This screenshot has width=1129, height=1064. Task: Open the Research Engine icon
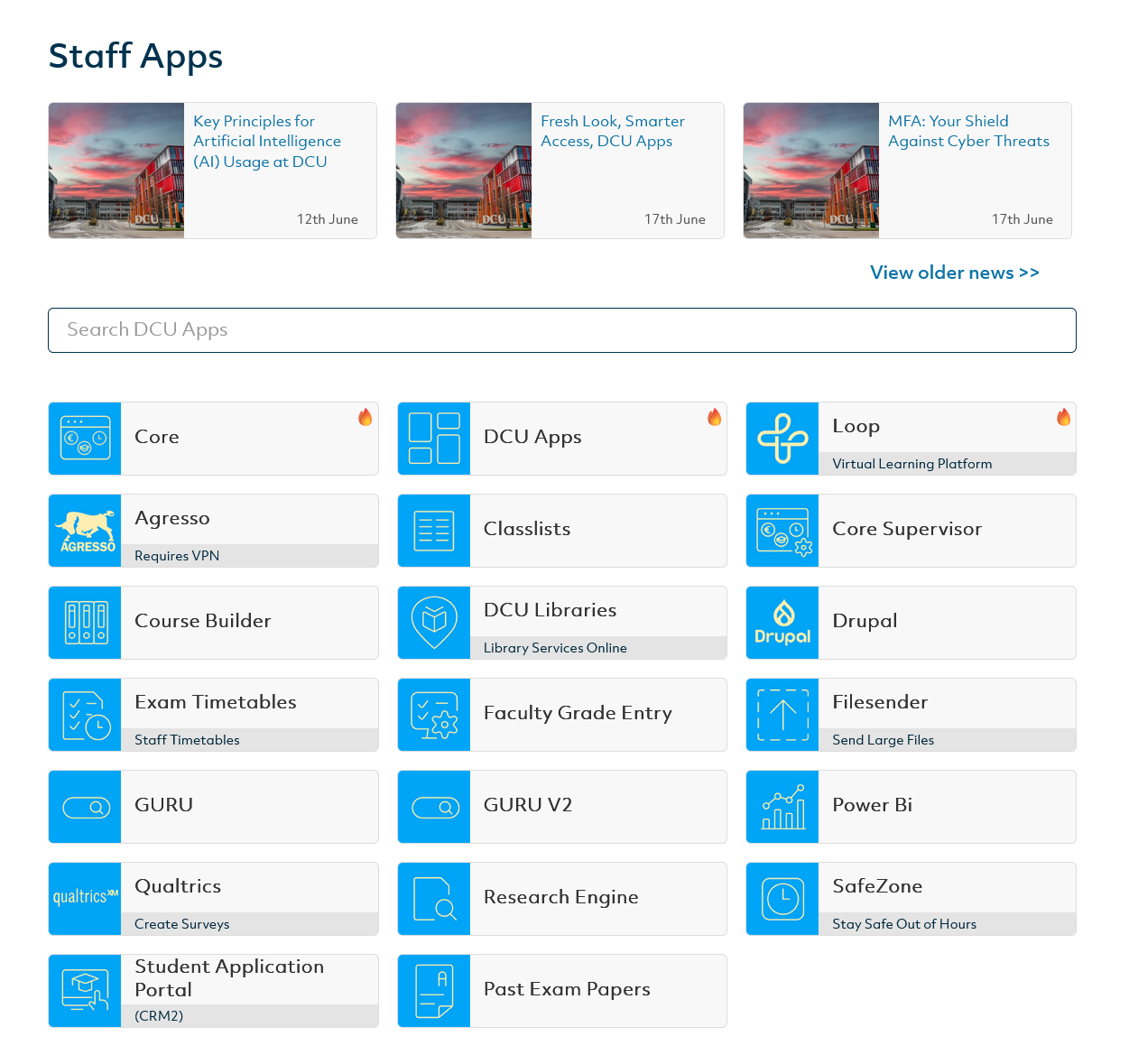pos(434,899)
